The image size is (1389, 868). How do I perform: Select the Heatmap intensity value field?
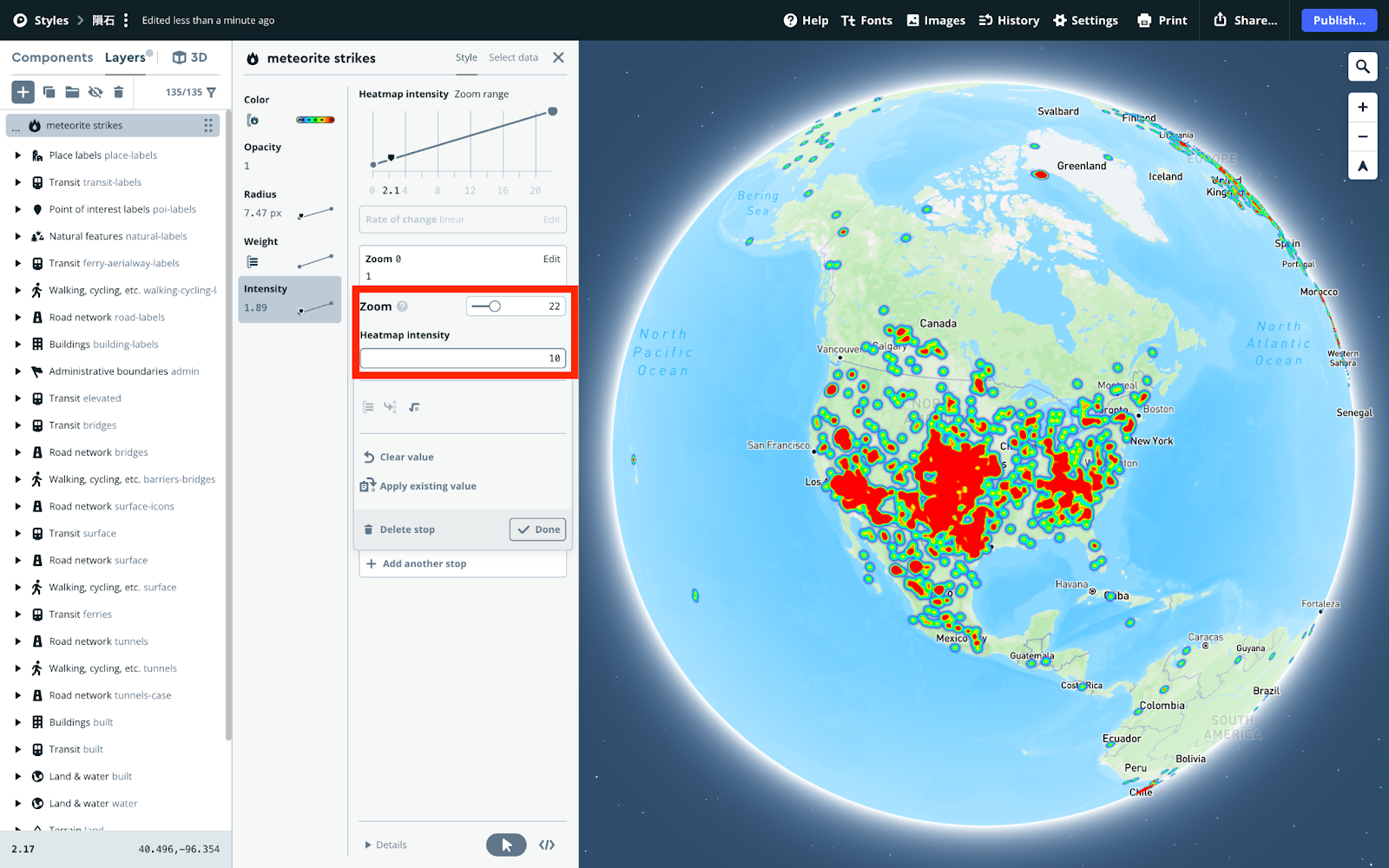coord(463,358)
